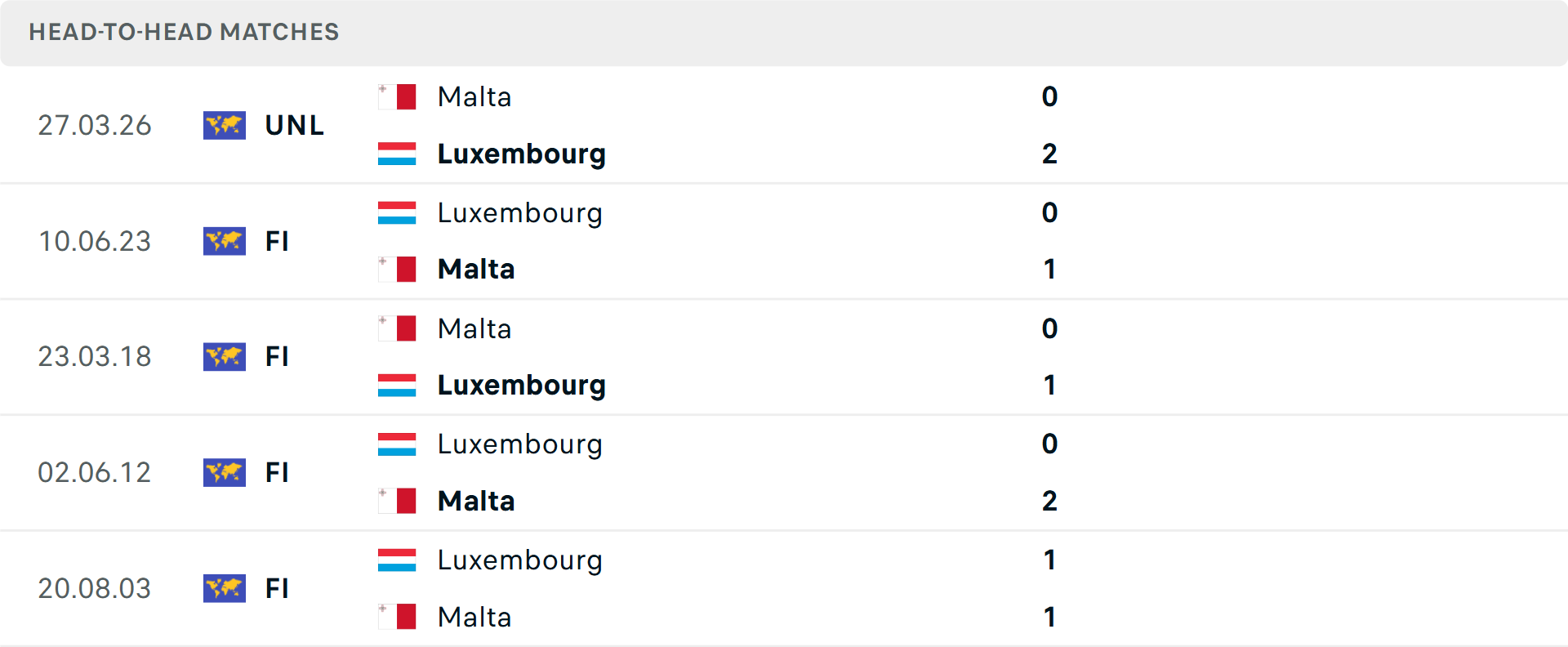Click the Malta flag in the 27.03.26 match

click(397, 96)
